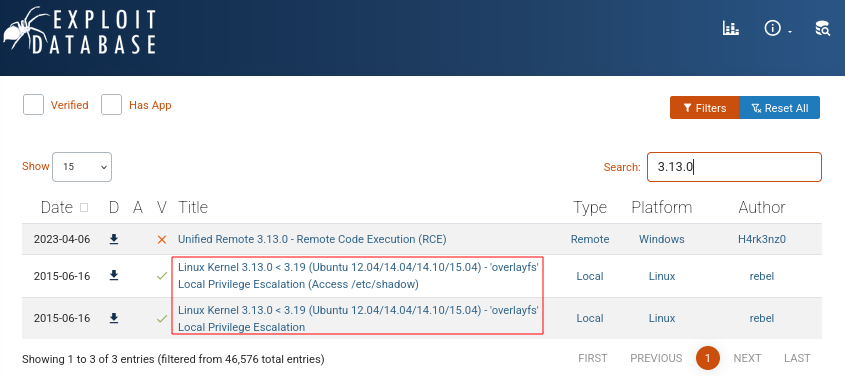Select page 1 in pagination
The height and width of the screenshot is (376, 845).
[x=708, y=358]
